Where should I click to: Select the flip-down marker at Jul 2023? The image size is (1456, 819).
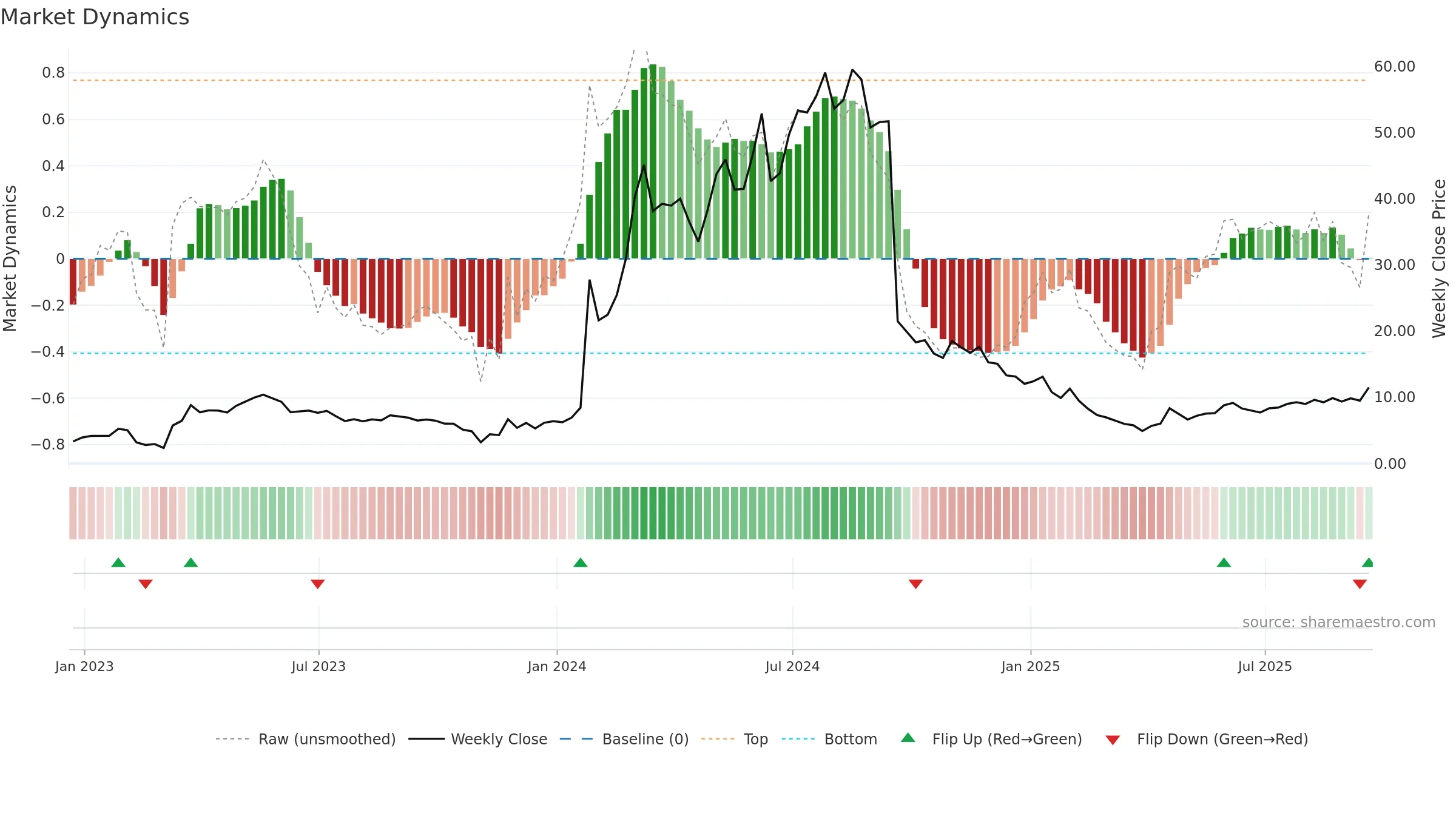318,584
